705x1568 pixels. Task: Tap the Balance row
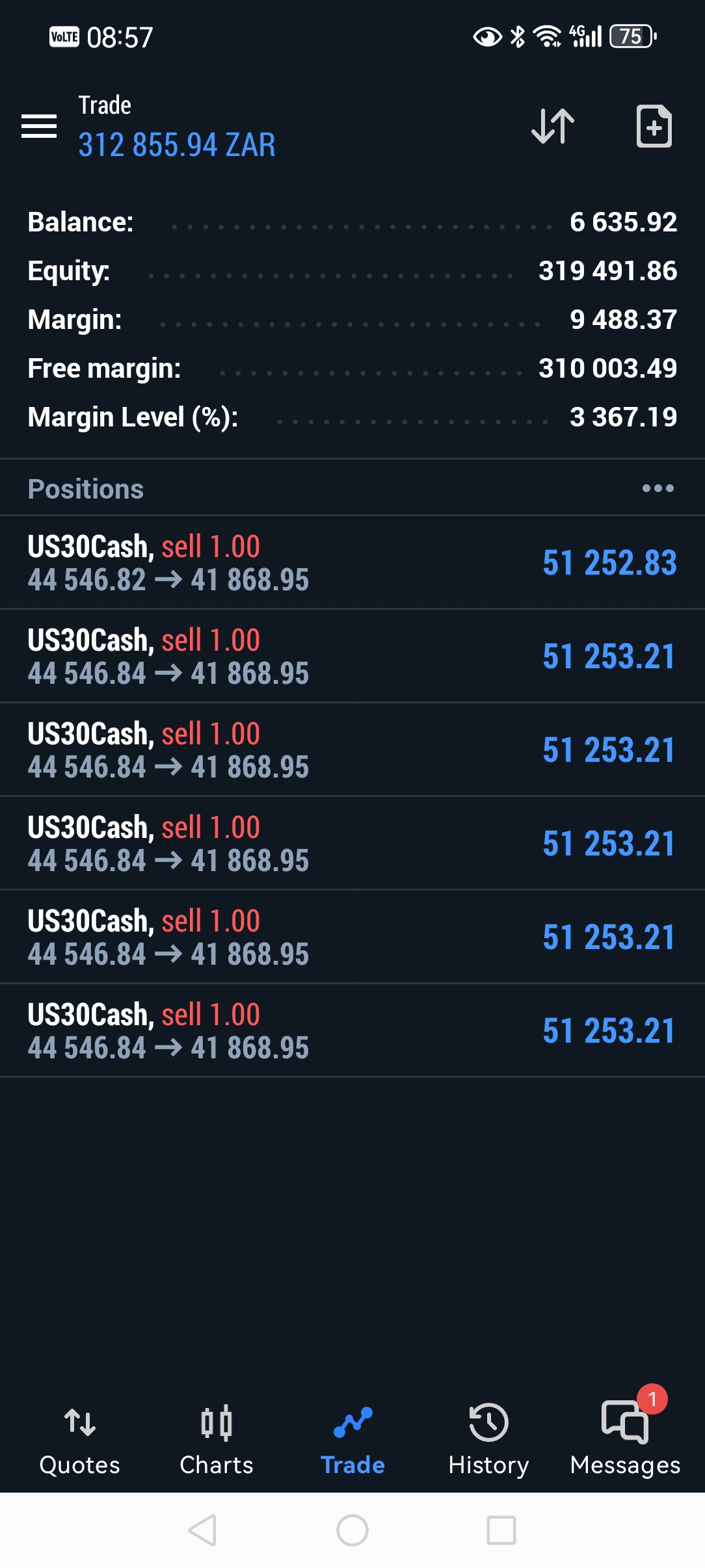pos(352,222)
